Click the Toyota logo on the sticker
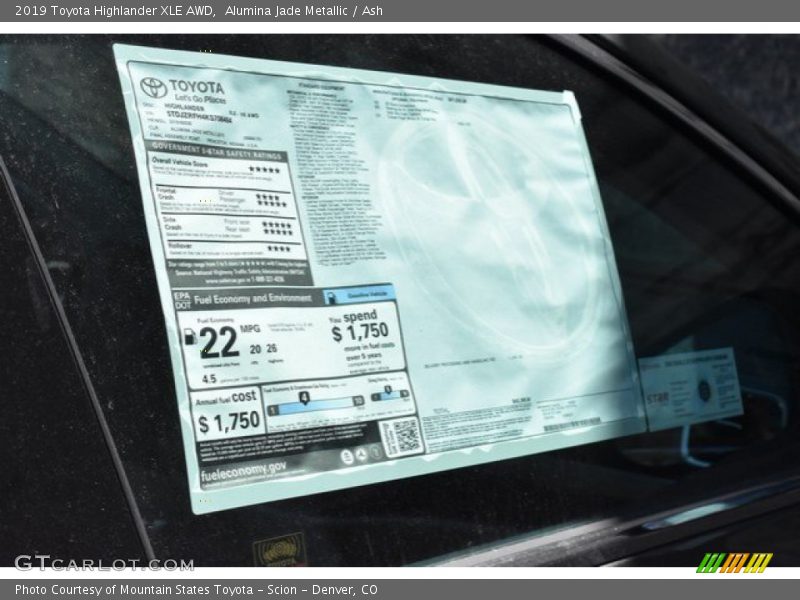The image size is (800, 600). [x=154, y=87]
